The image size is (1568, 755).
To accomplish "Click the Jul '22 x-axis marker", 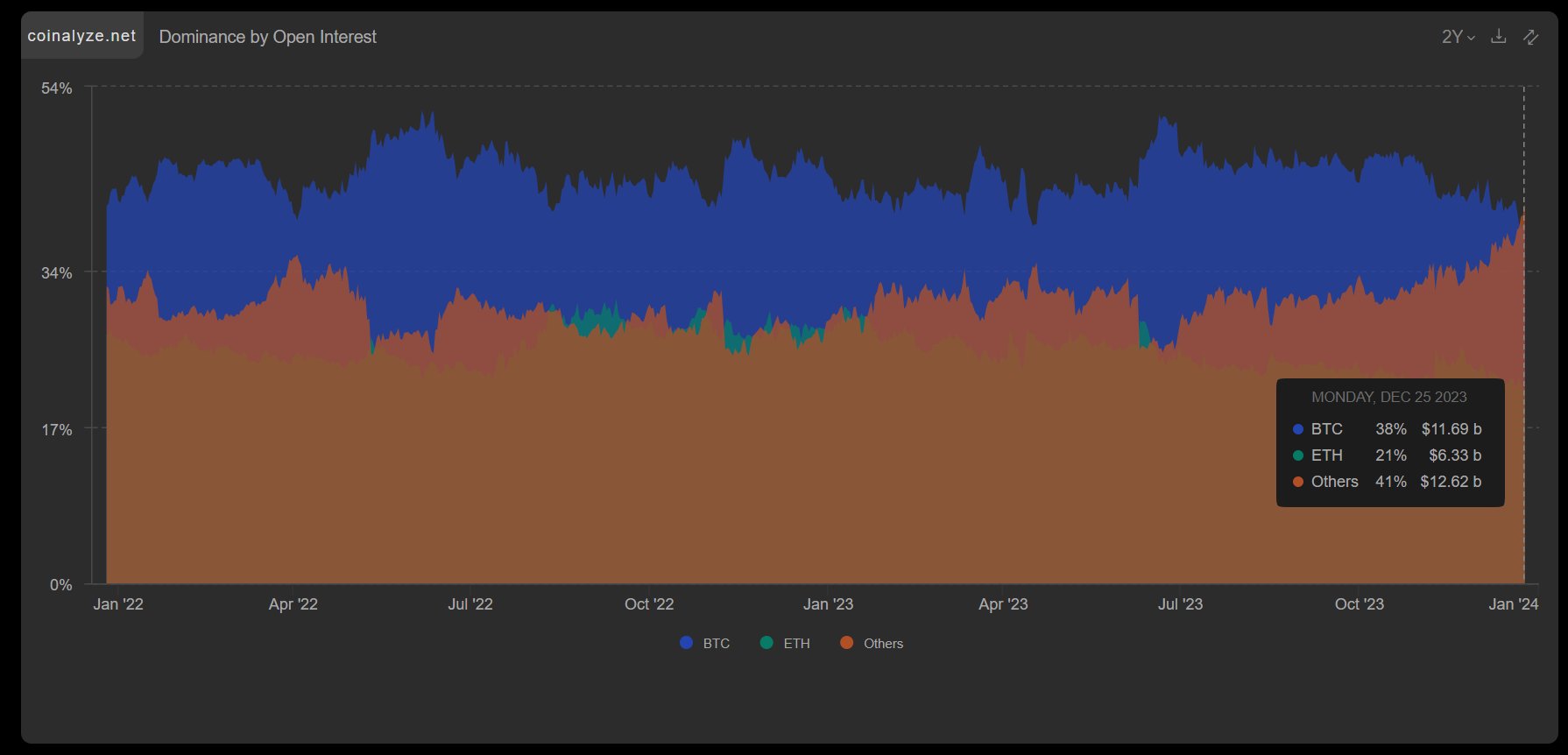I will pos(470,604).
